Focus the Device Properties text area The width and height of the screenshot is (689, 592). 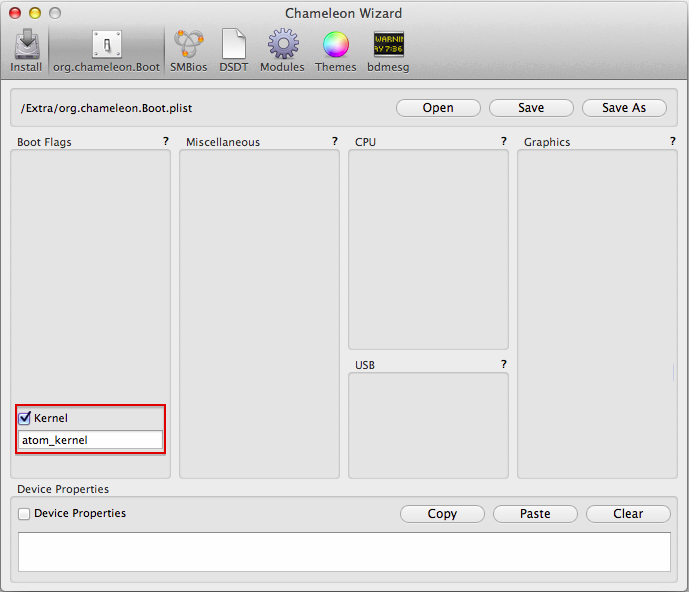click(x=344, y=551)
